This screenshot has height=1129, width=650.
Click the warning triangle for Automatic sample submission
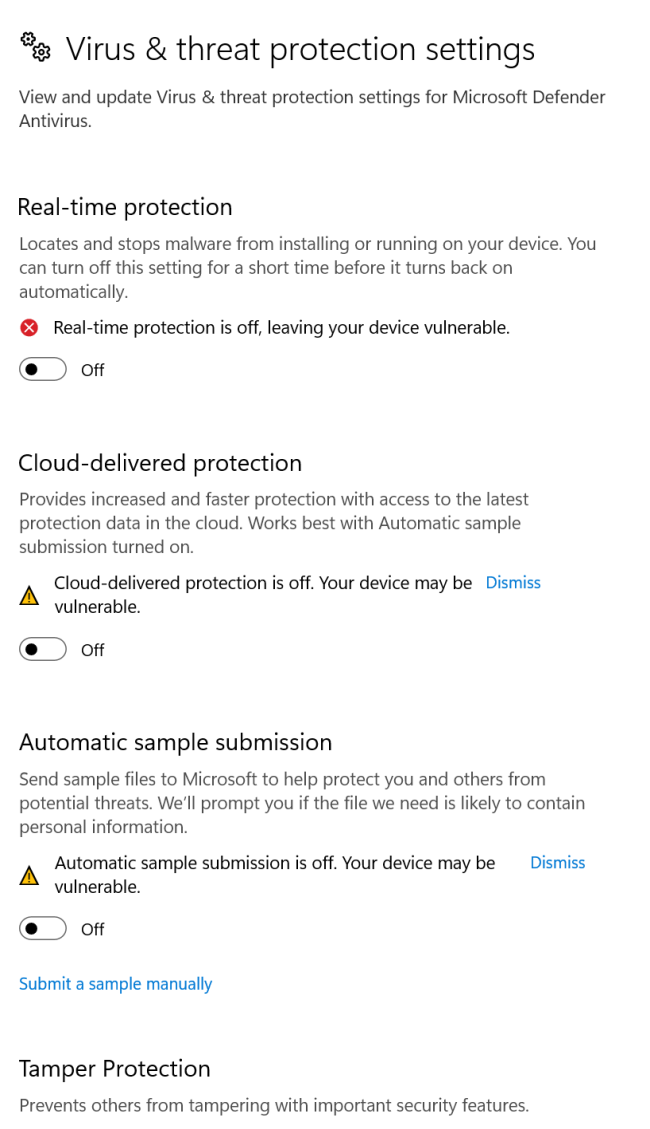click(30, 875)
